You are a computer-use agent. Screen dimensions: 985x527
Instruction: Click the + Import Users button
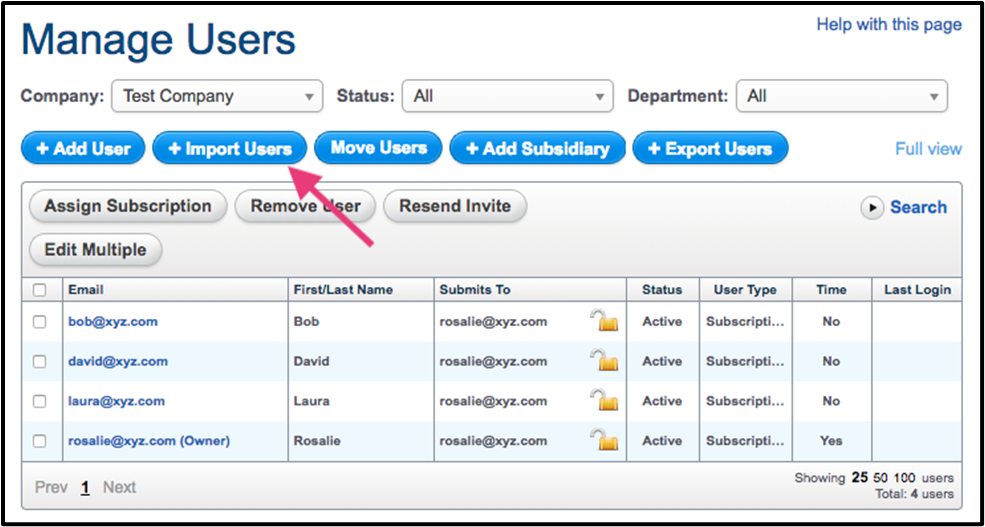click(x=230, y=149)
